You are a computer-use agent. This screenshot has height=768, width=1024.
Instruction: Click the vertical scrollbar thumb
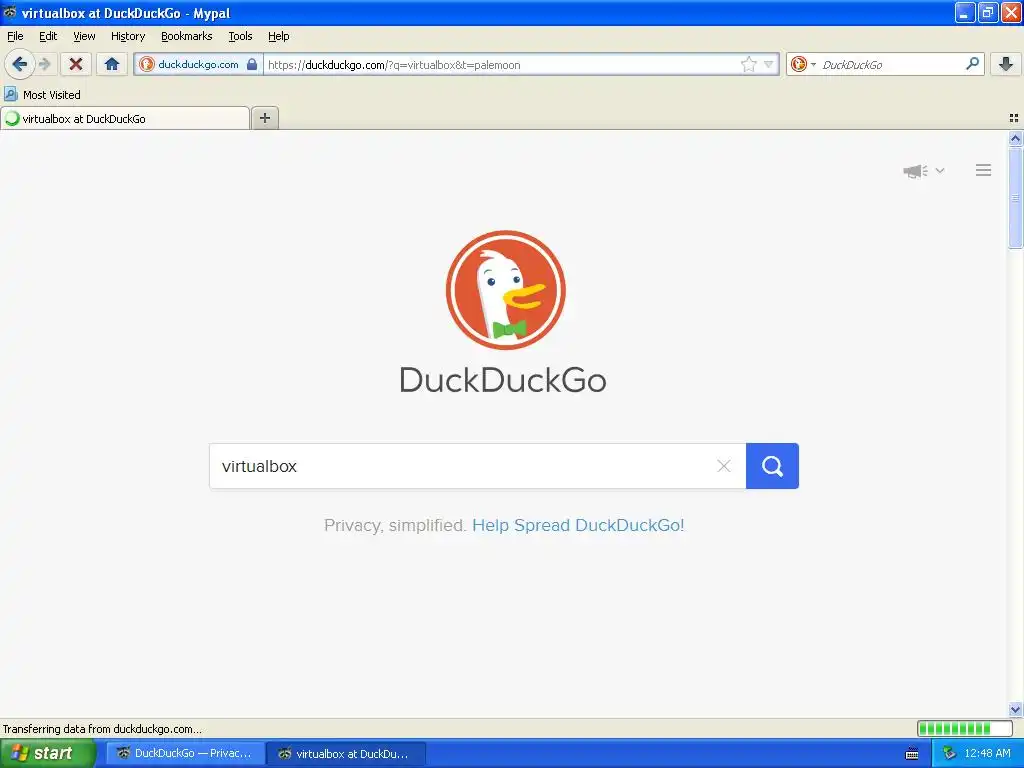click(x=1016, y=198)
